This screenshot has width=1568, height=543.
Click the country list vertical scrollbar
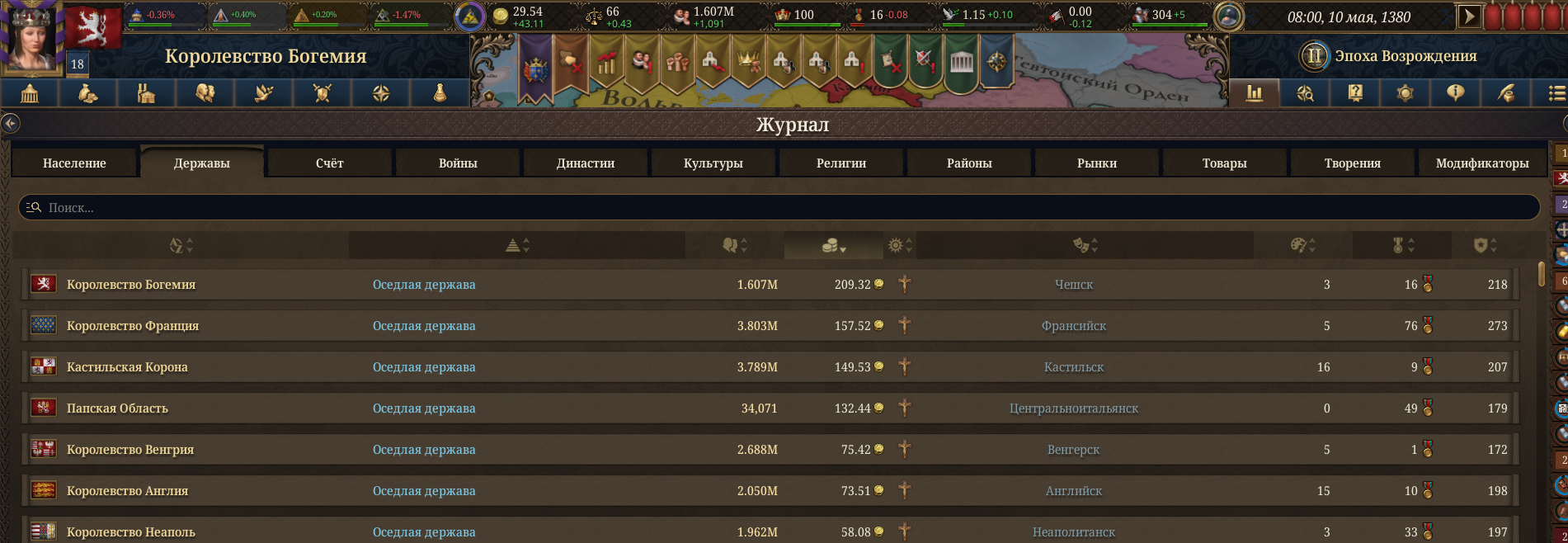pos(1541,274)
